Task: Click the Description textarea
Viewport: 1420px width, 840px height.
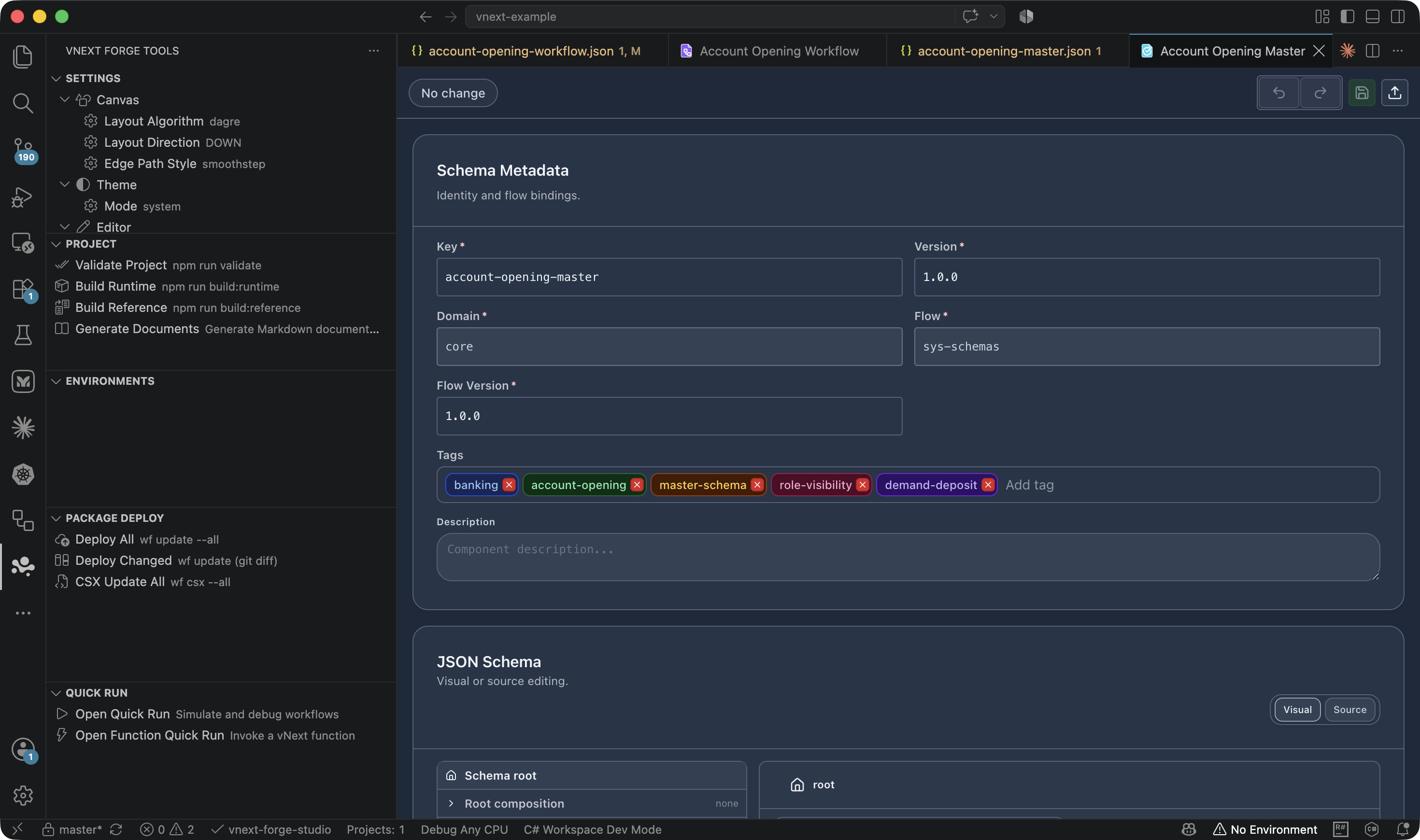Action: [908, 557]
